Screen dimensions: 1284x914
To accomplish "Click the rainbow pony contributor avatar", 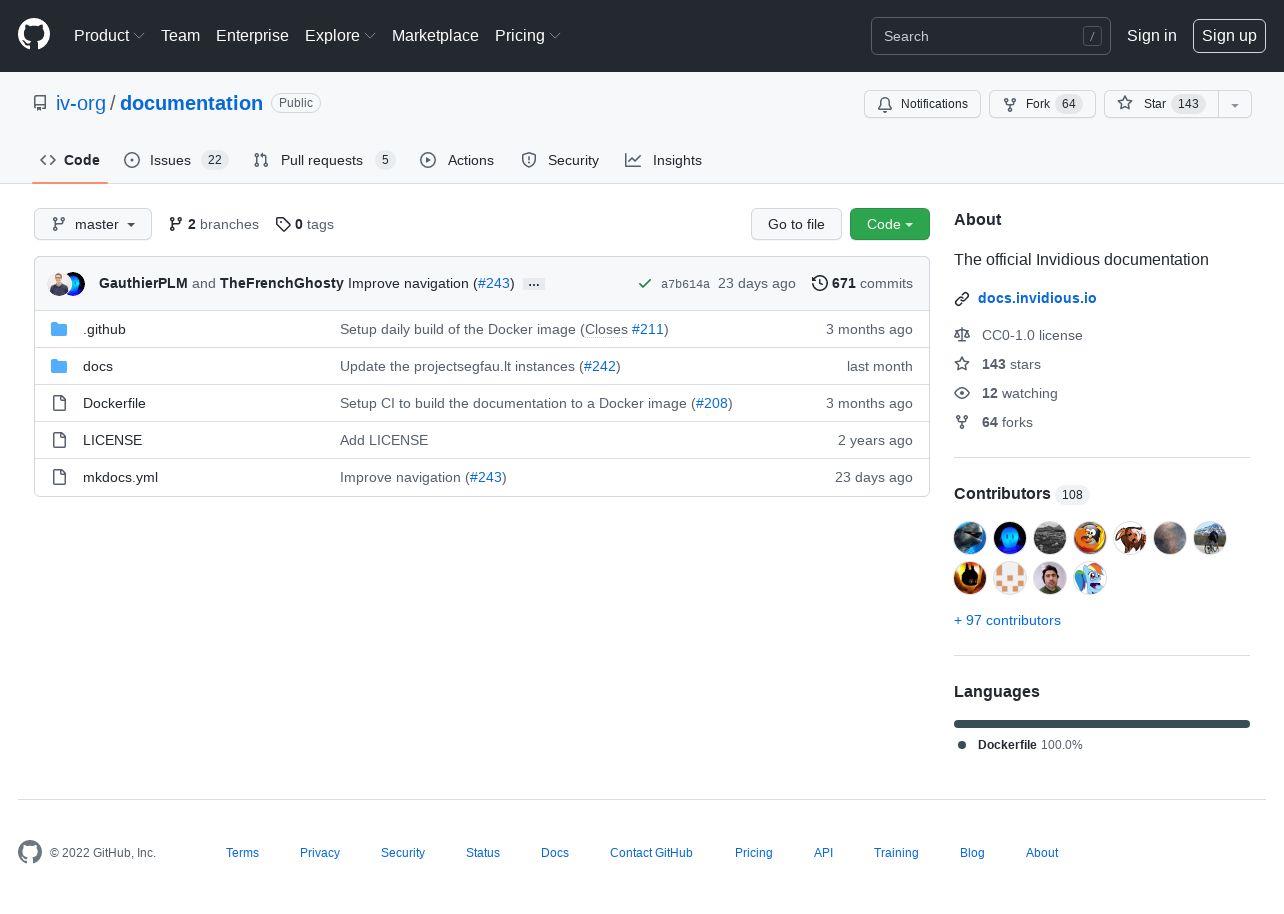I will pos(1090,578).
